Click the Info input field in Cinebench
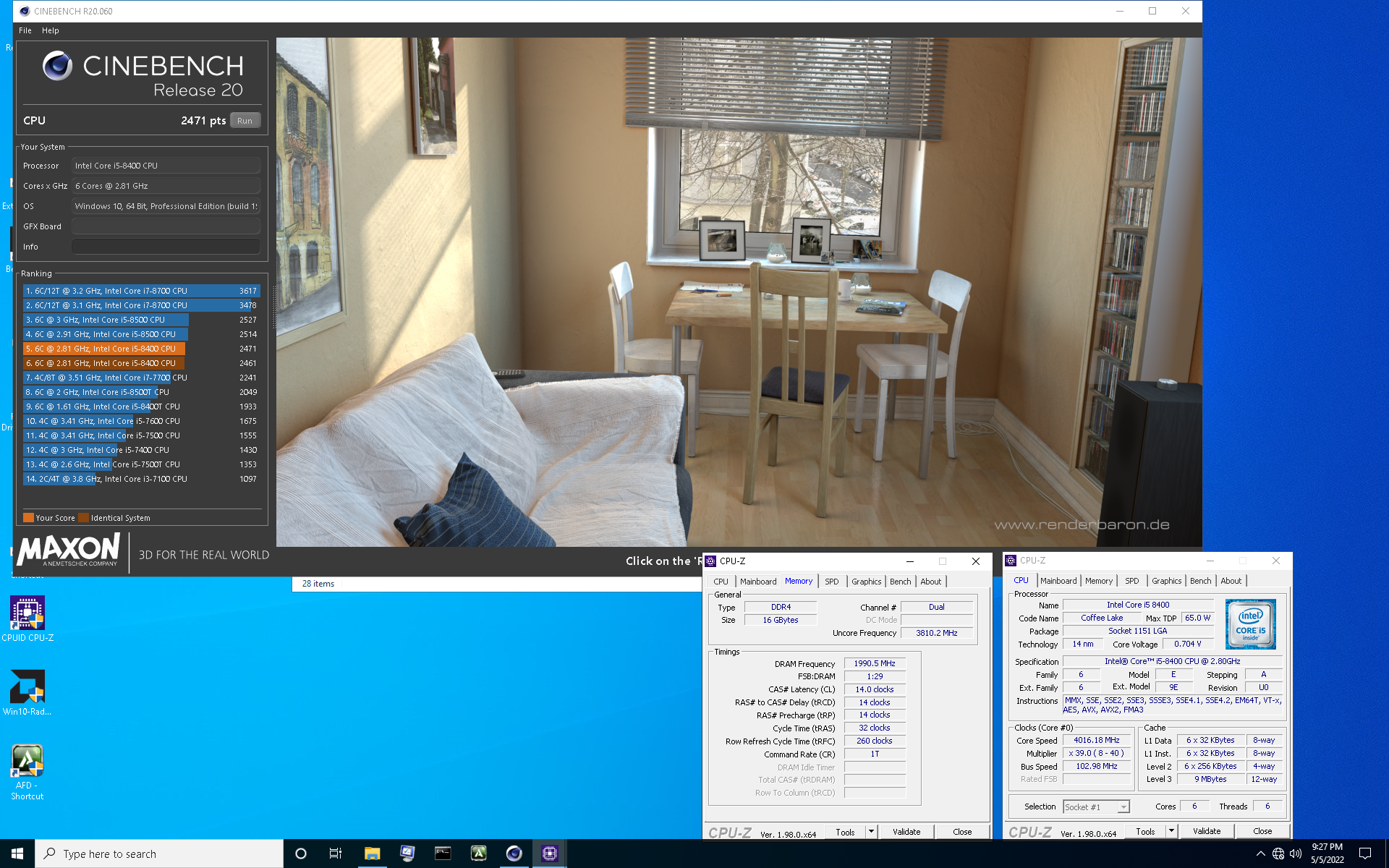The image size is (1389, 868). coord(166,247)
